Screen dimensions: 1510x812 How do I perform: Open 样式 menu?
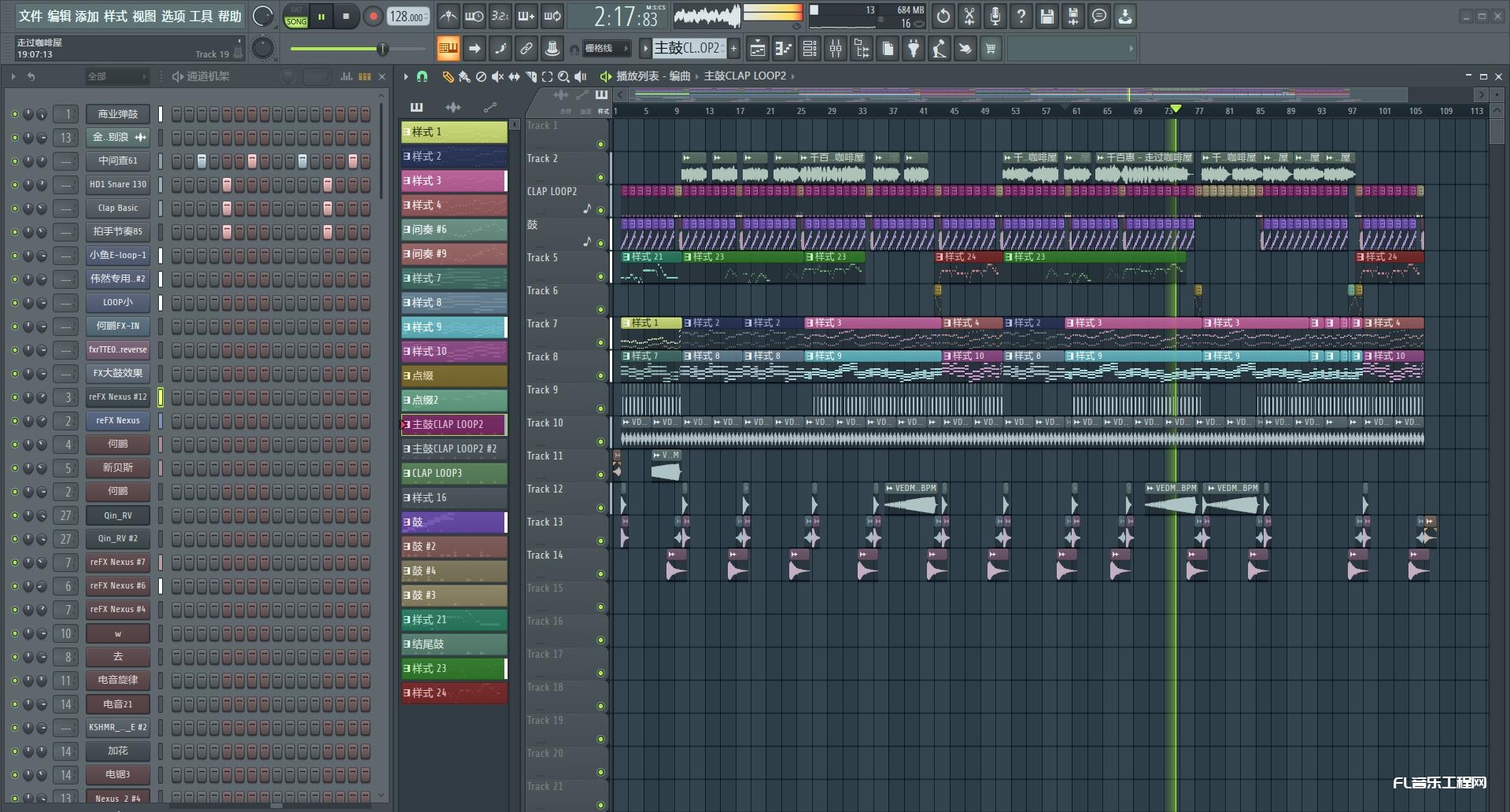pos(116,16)
